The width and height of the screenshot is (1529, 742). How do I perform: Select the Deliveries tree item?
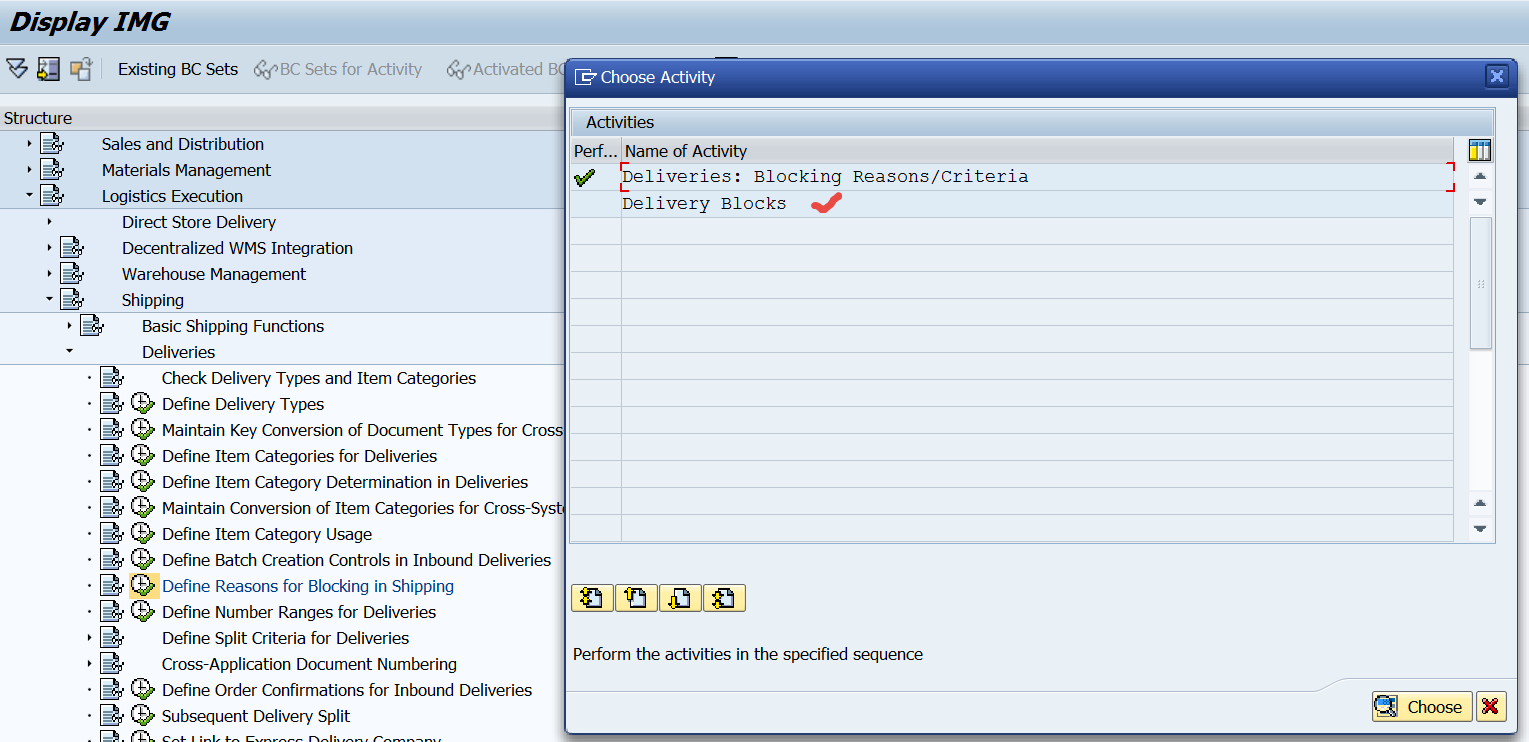[x=178, y=352]
